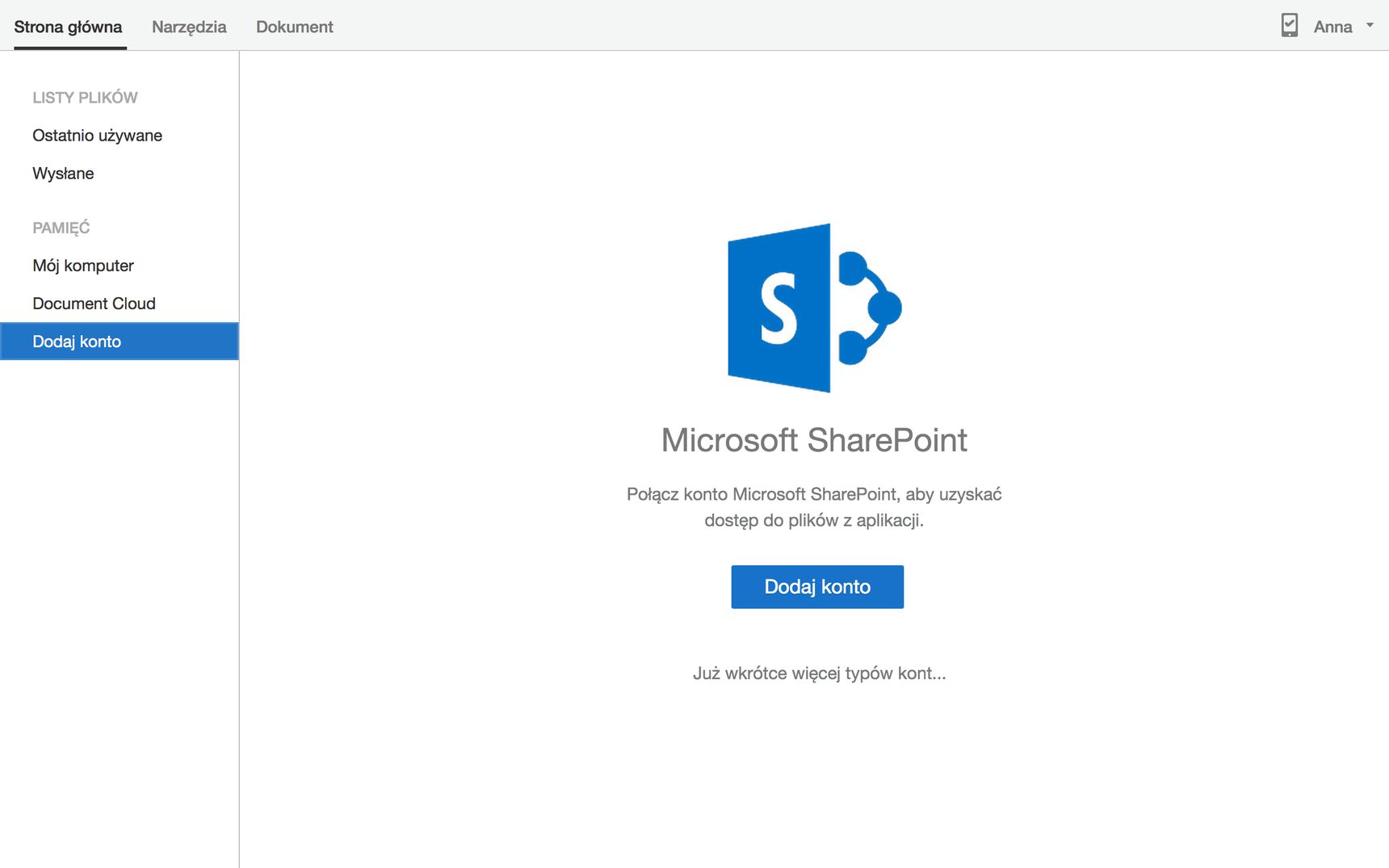Click the Microsoft SharePoint heading text
This screenshot has height=868, width=1389.
(814, 440)
